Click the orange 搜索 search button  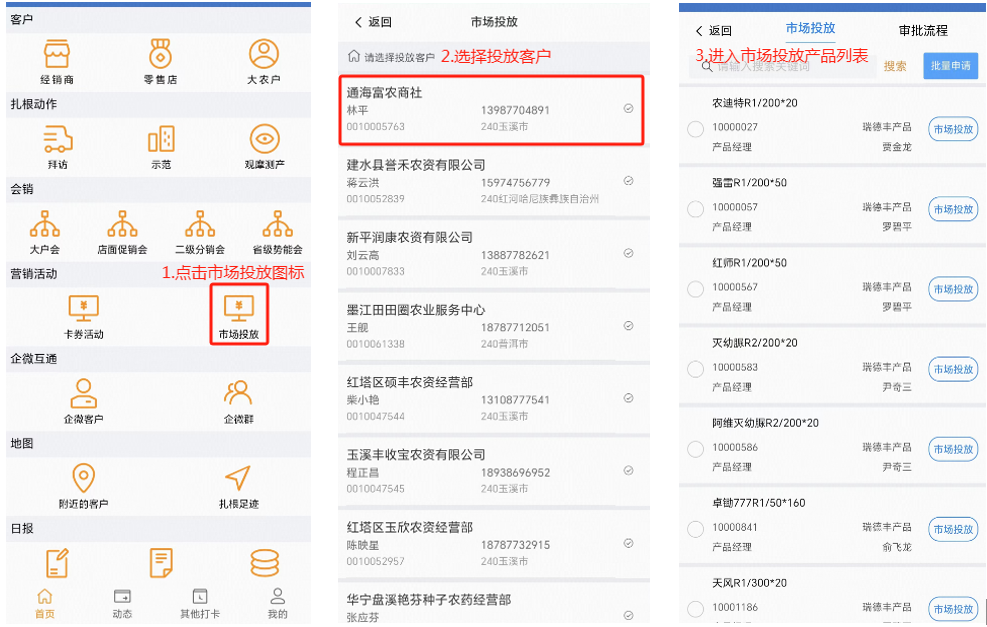[x=895, y=66]
